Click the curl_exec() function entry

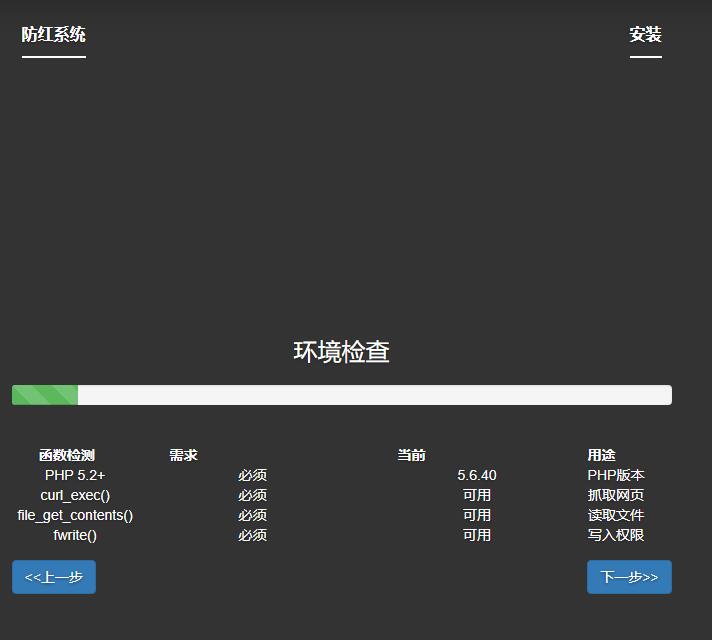pyautogui.click(x=75, y=495)
